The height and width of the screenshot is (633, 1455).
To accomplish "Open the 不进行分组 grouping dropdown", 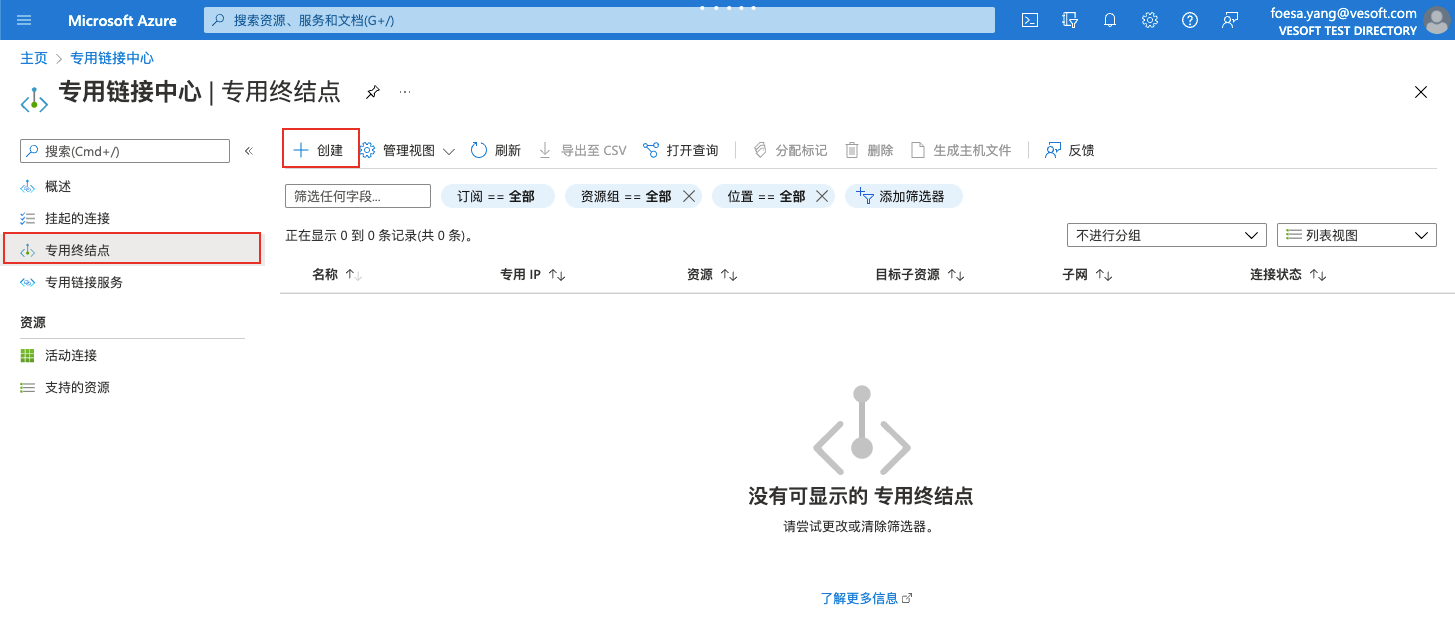I will [x=1166, y=235].
